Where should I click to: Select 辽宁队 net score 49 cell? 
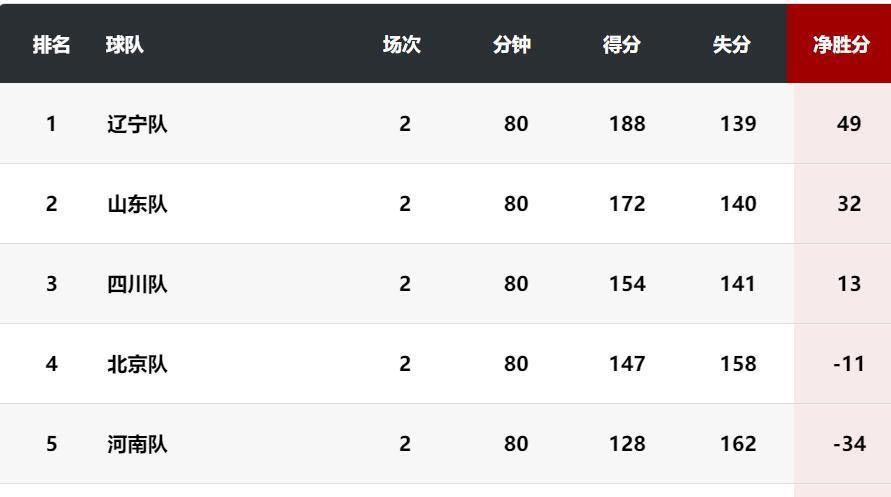849,124
